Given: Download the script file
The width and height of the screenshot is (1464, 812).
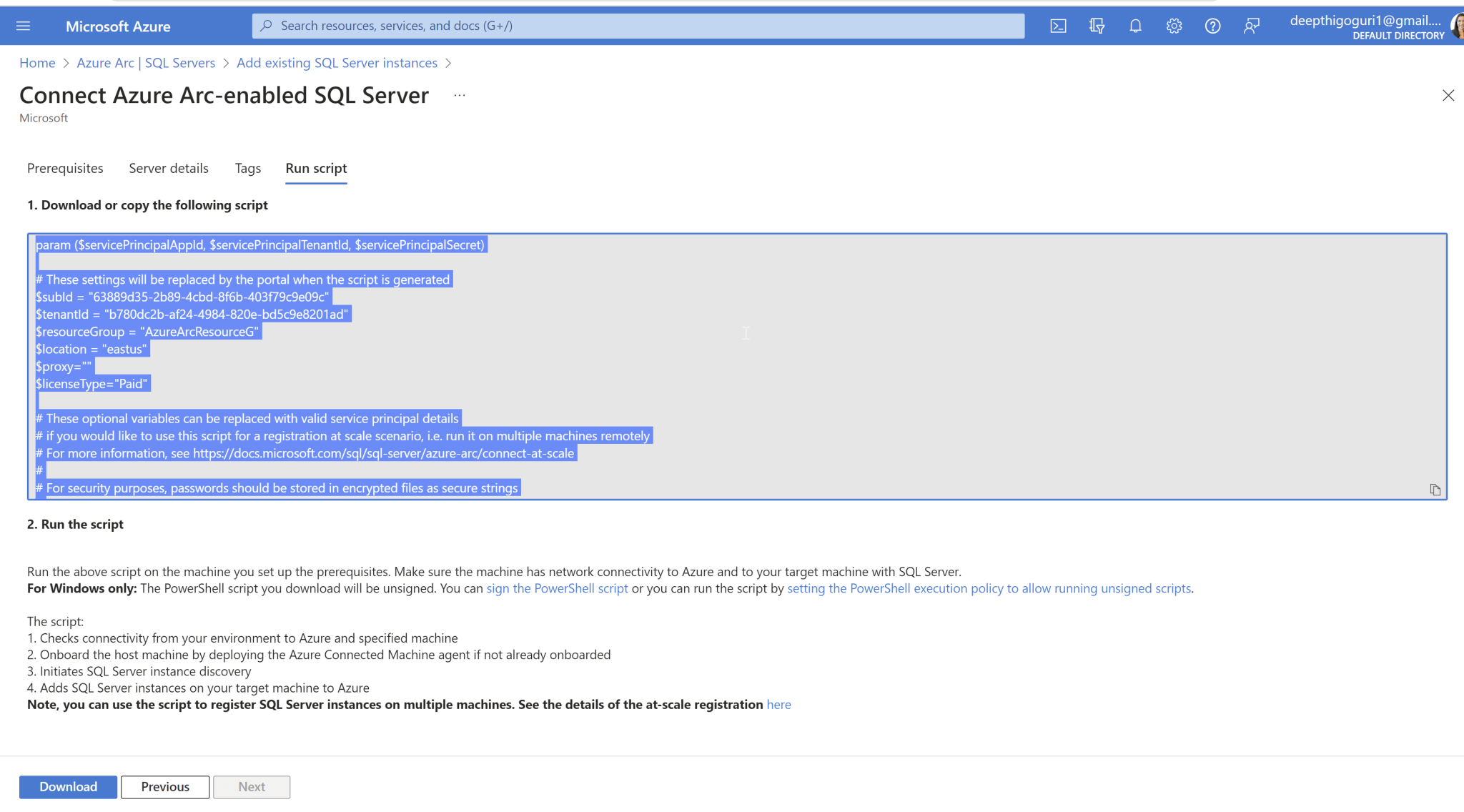Looking at the screenshot, I should pos(68,786).
